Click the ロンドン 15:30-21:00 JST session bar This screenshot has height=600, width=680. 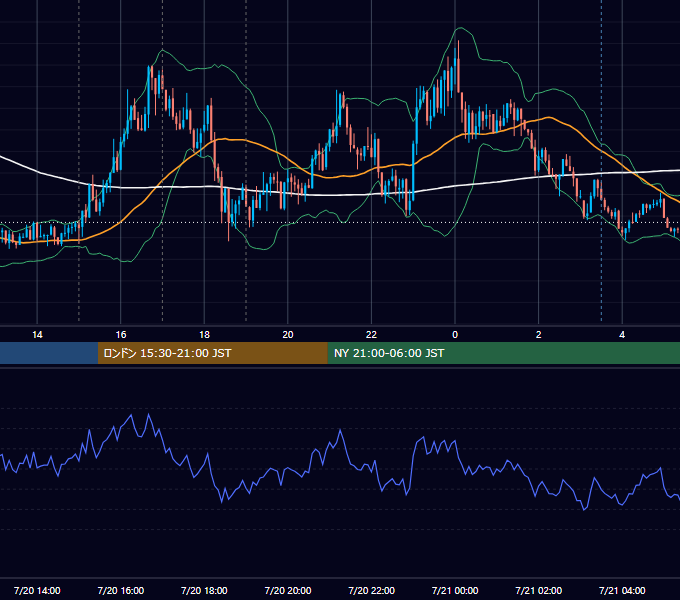(x=212, y=353)
